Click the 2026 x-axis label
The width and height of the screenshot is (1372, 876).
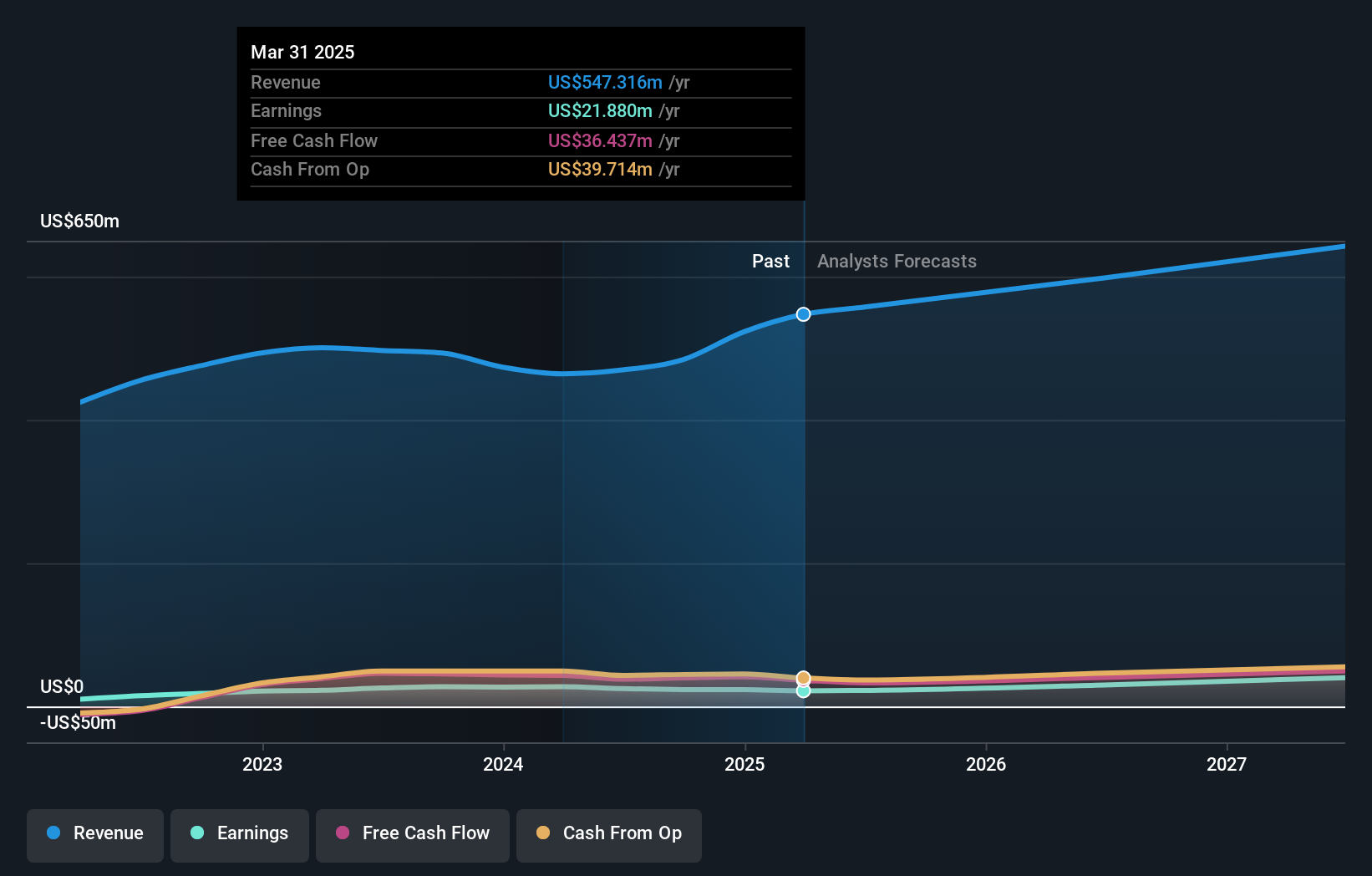[x=986, y=764]
